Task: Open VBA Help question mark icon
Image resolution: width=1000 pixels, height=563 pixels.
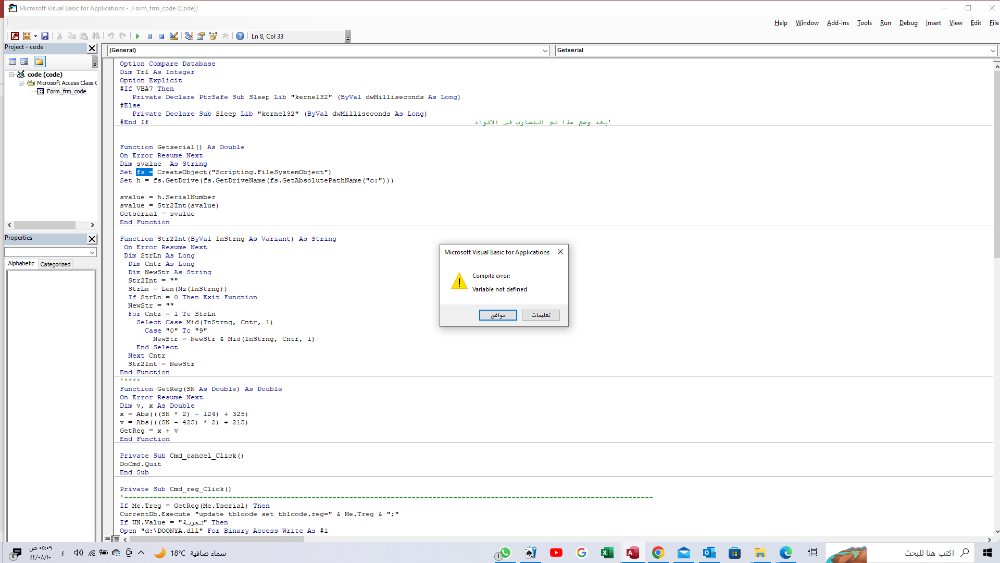Action: point(240,36)
